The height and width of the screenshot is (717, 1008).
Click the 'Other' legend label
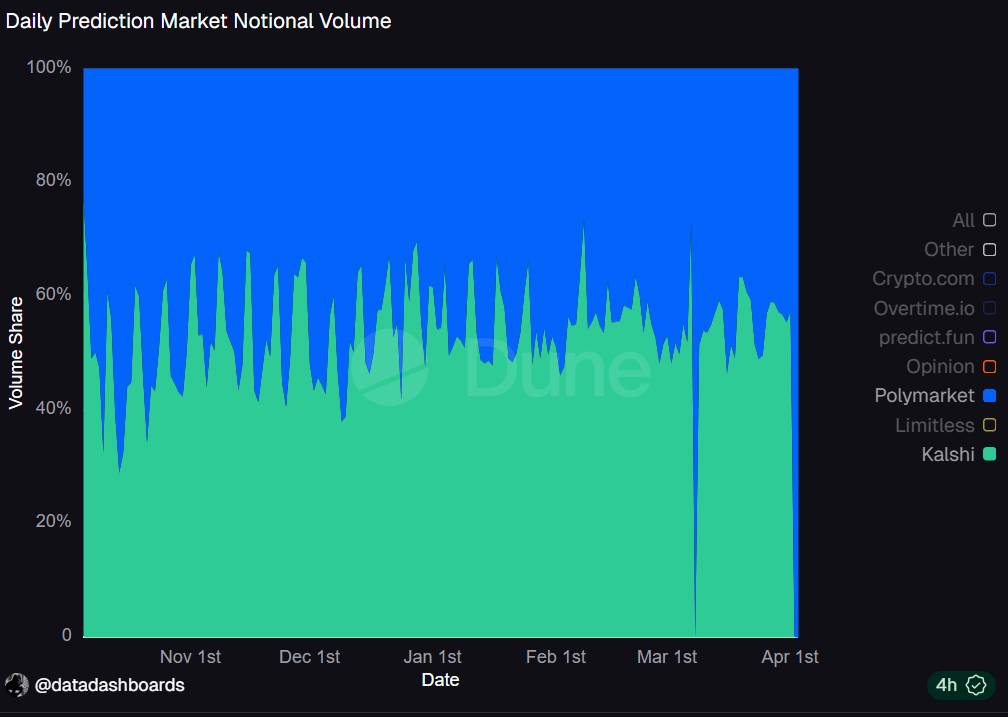click(x=949, y=250)
